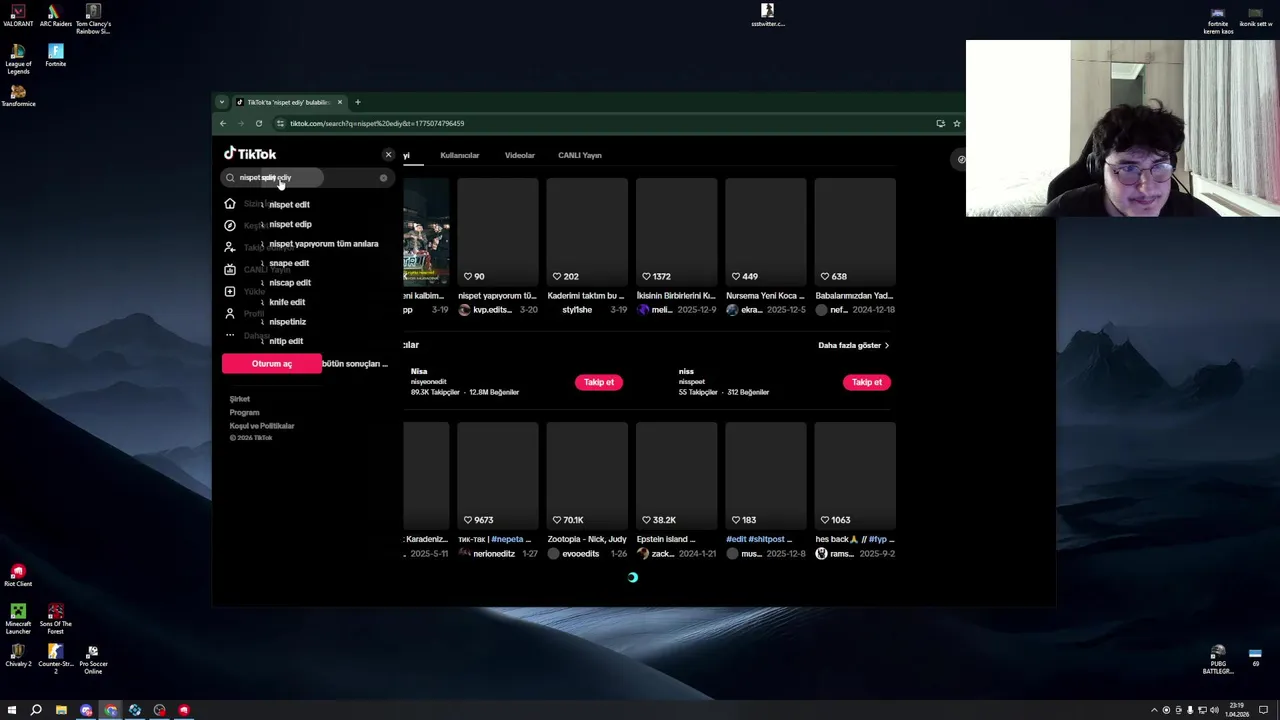Viewport: 1280px width, 720px height.
Task: Open VALORANT desktop shortcut
Action: click(x=18, y=16)
